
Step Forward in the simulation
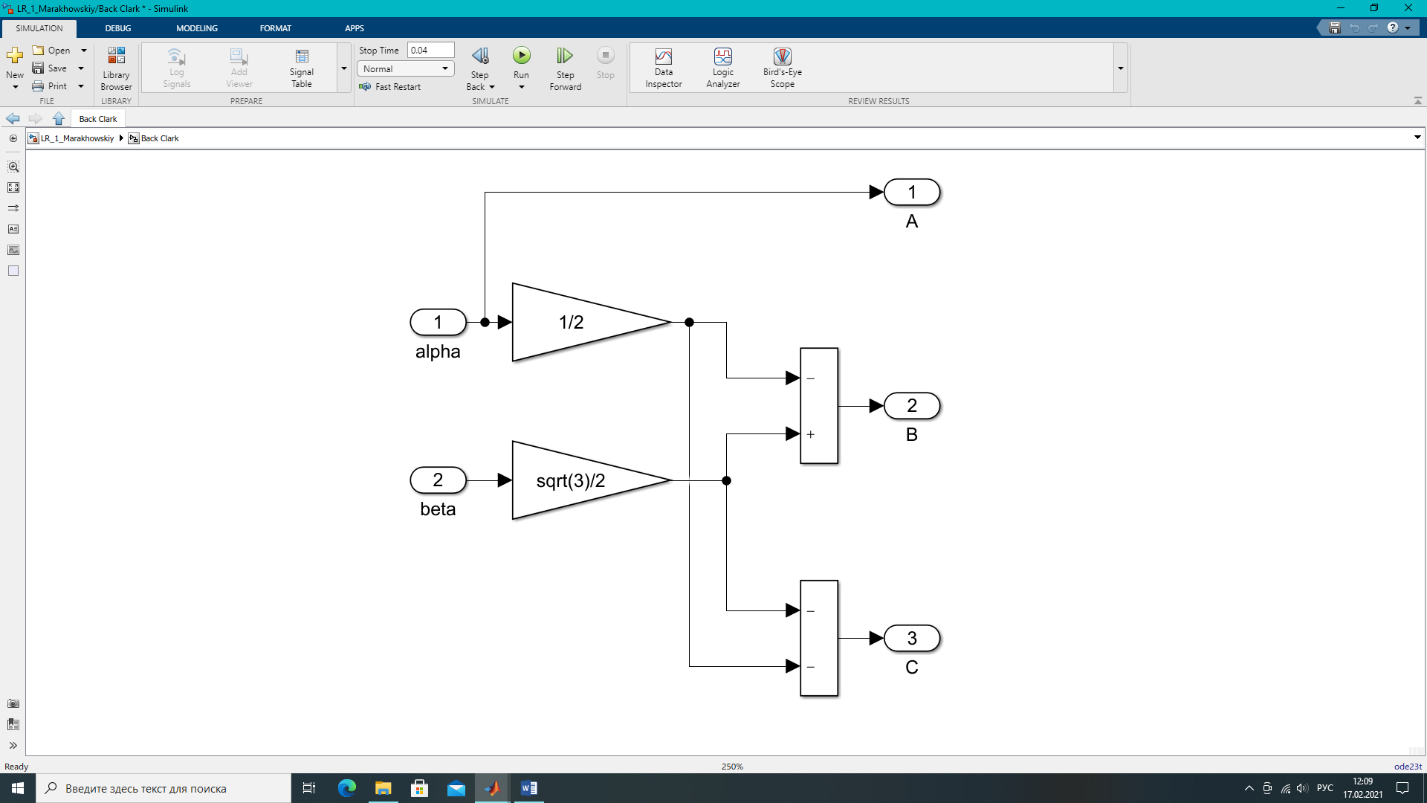pyautogui.click(x=565, y=68)
